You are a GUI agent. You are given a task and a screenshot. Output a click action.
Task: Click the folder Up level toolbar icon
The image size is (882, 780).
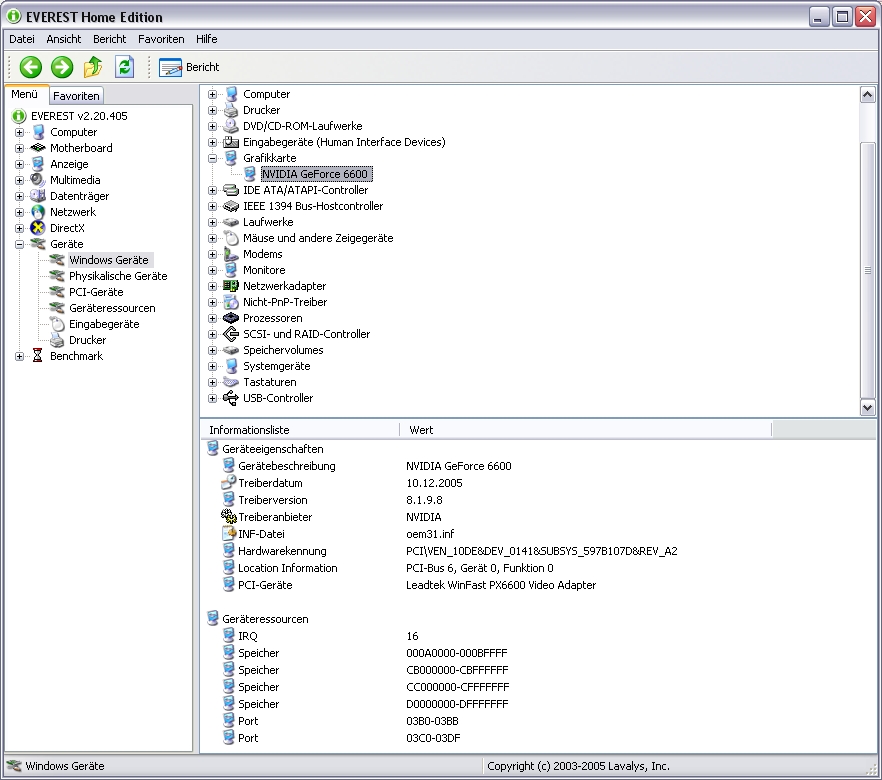click(x=93, y=67)
